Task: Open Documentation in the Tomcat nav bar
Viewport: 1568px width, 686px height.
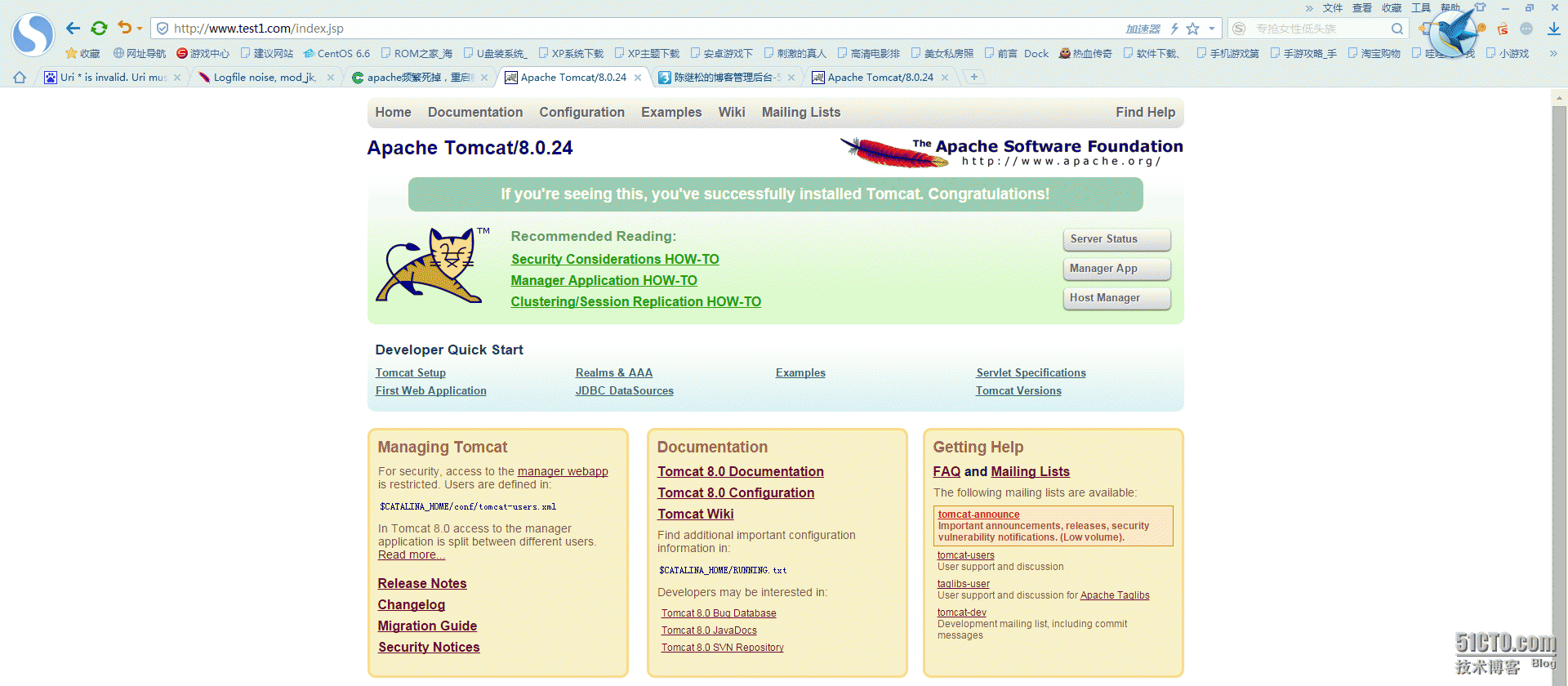Action: (x=475, y=113)
